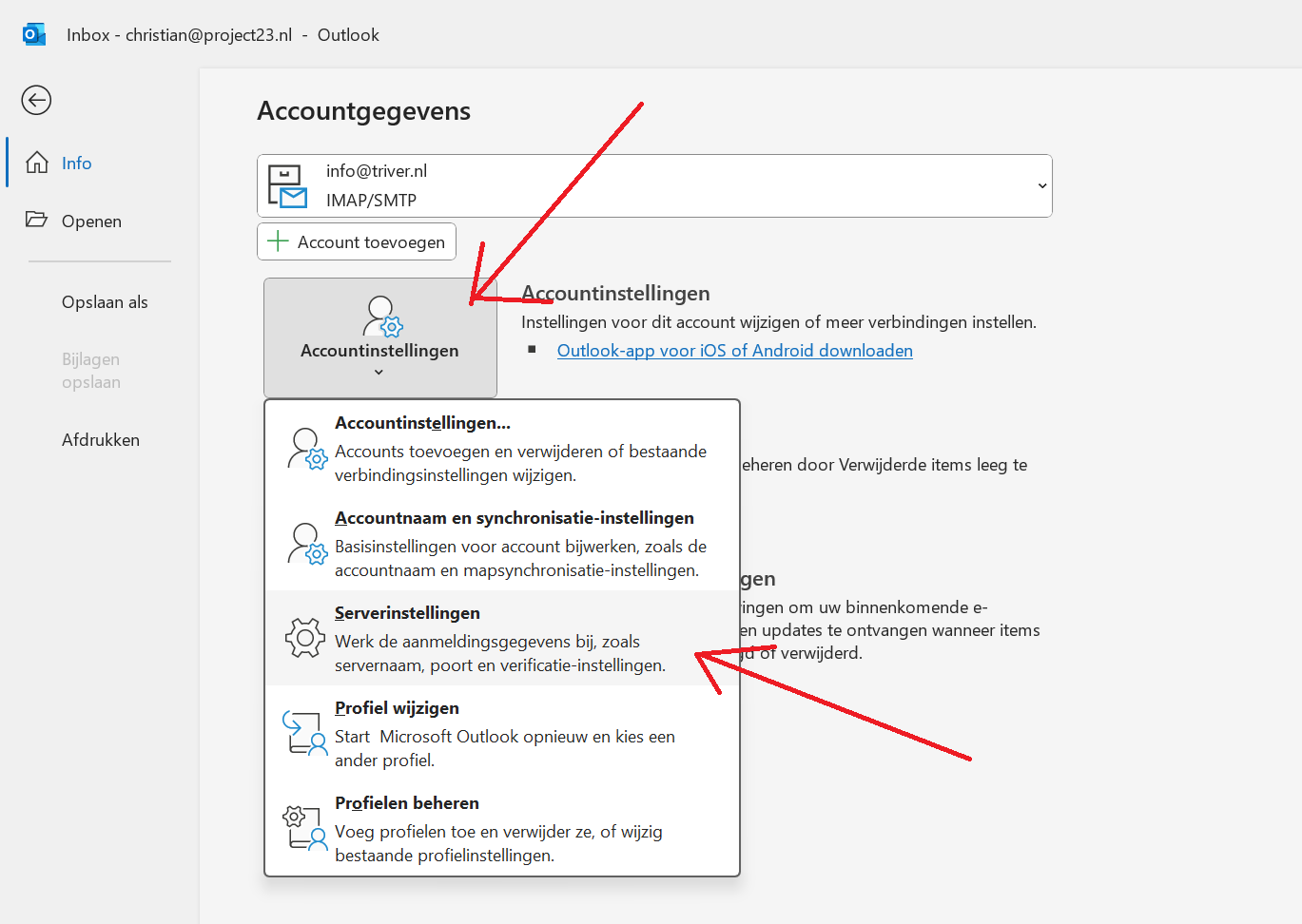Image resolution: width=1302 pixels, height=924 pixels.
Task: Open Serverinstellingen from the menu
Action: 502,638
